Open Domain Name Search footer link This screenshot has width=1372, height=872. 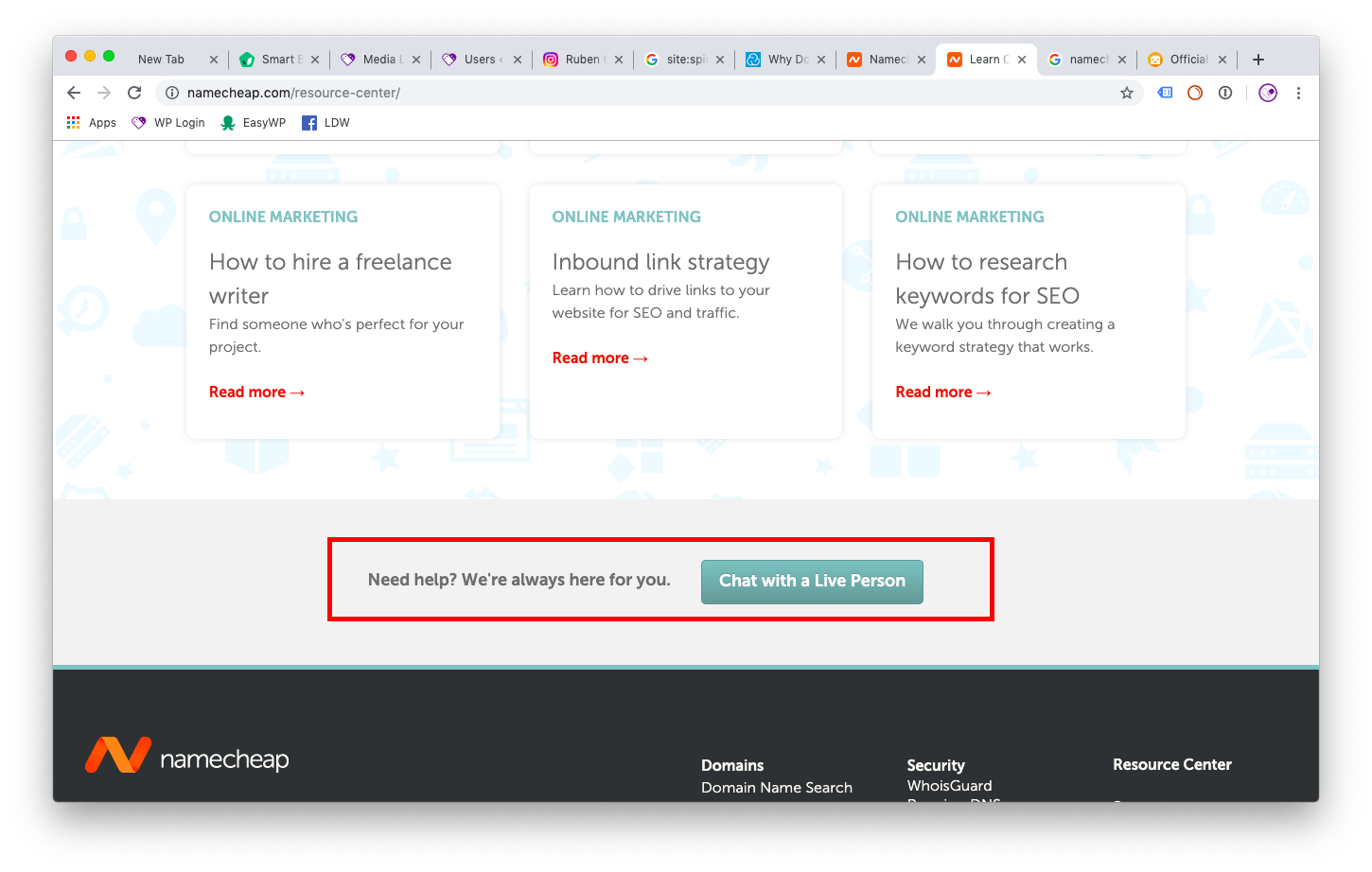pyautogui.click(x=776, y=788)
